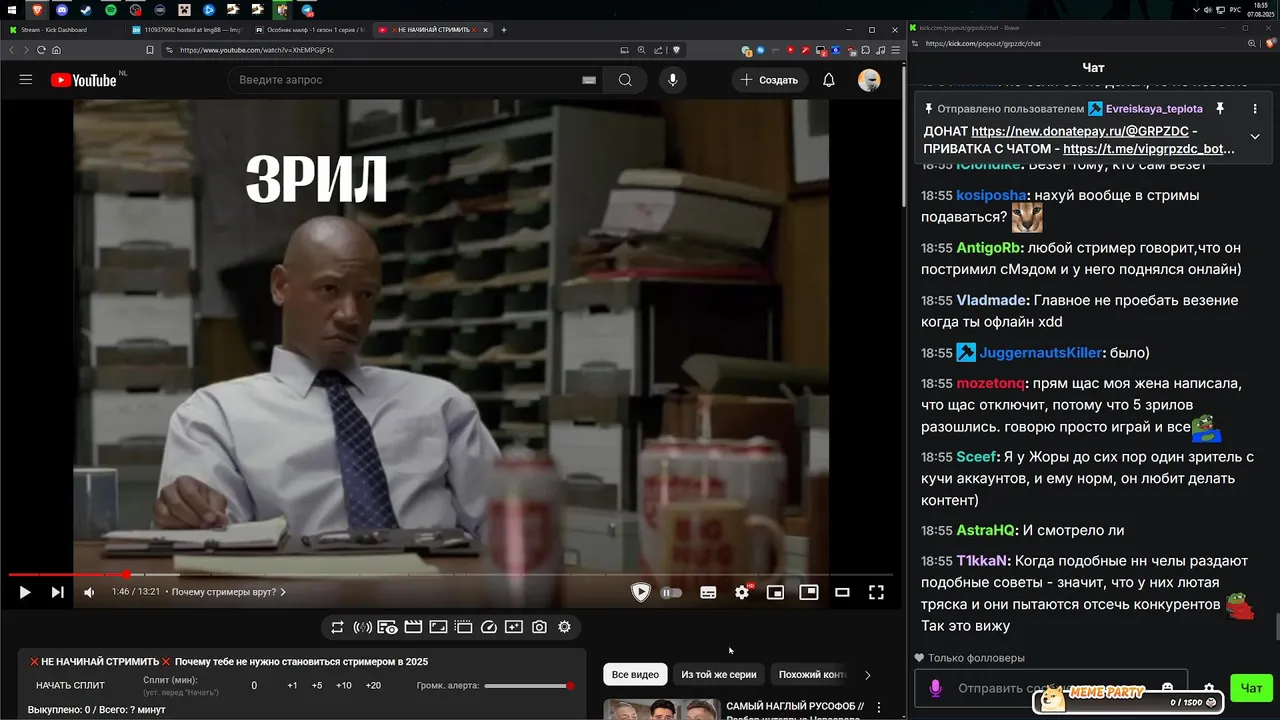
Task: Open player quality settings gear
Action: tap(742, 592)
